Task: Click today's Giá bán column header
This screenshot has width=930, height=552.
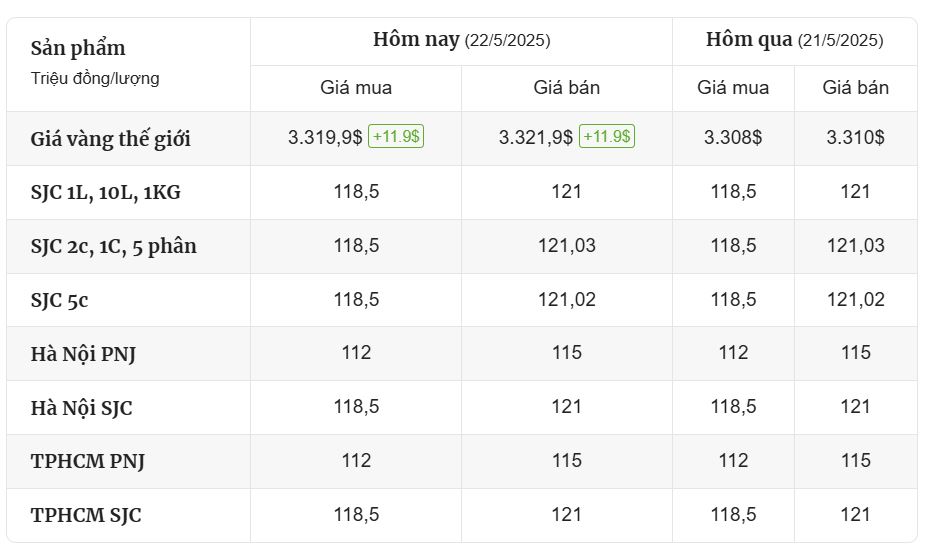Action: pyautogui.click(x=566, y=88)
